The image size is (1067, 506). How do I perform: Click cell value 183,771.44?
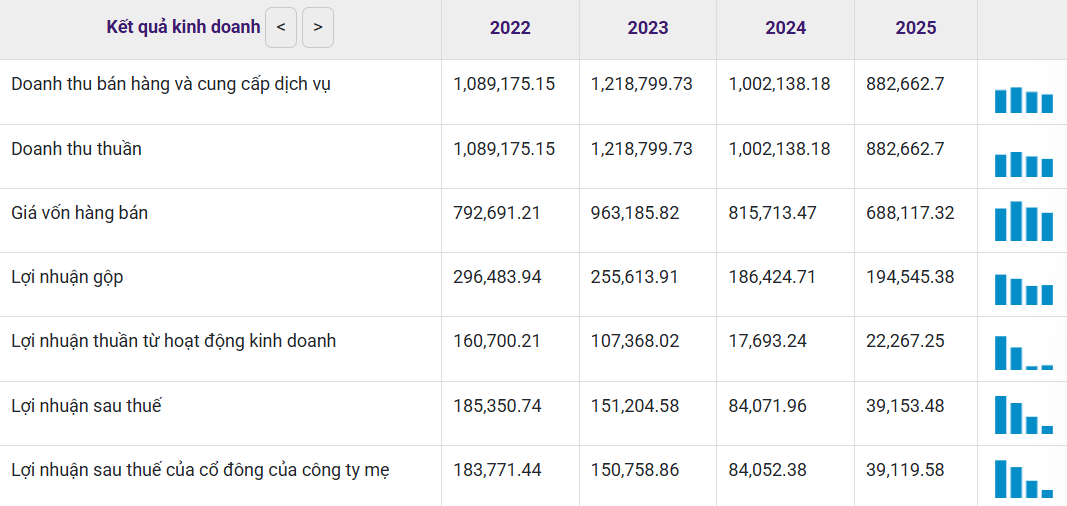[497, 470]
